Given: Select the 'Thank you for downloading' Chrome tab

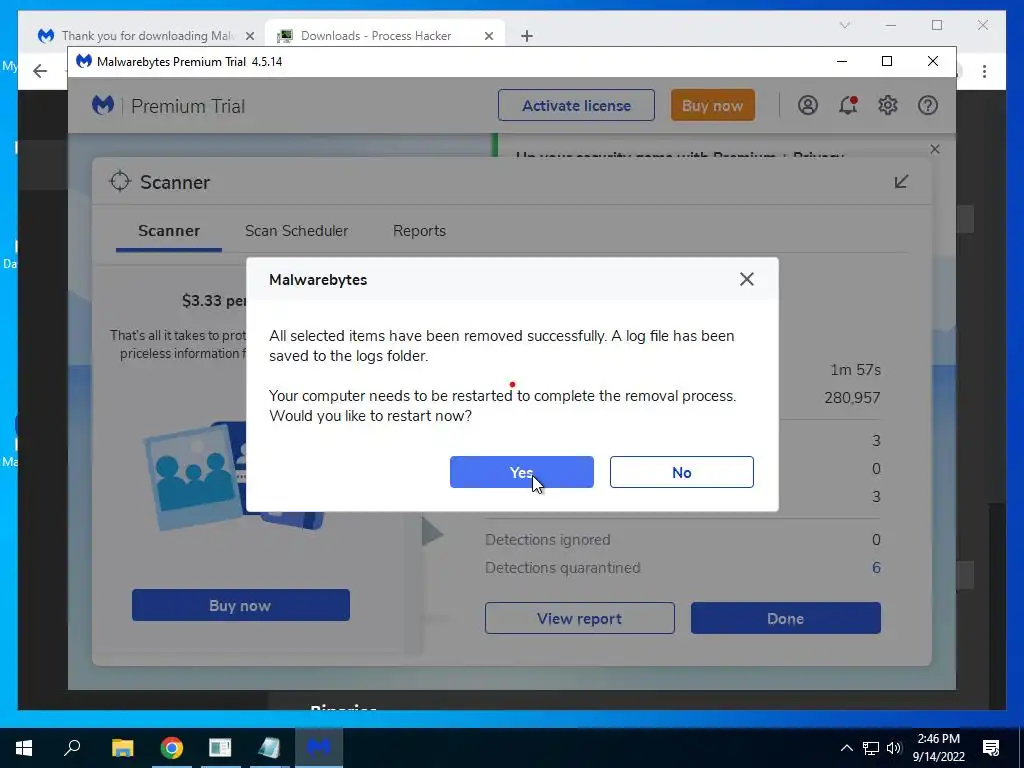Looking at the screenshot, I should pyautogui.click(x=146, y=35).
